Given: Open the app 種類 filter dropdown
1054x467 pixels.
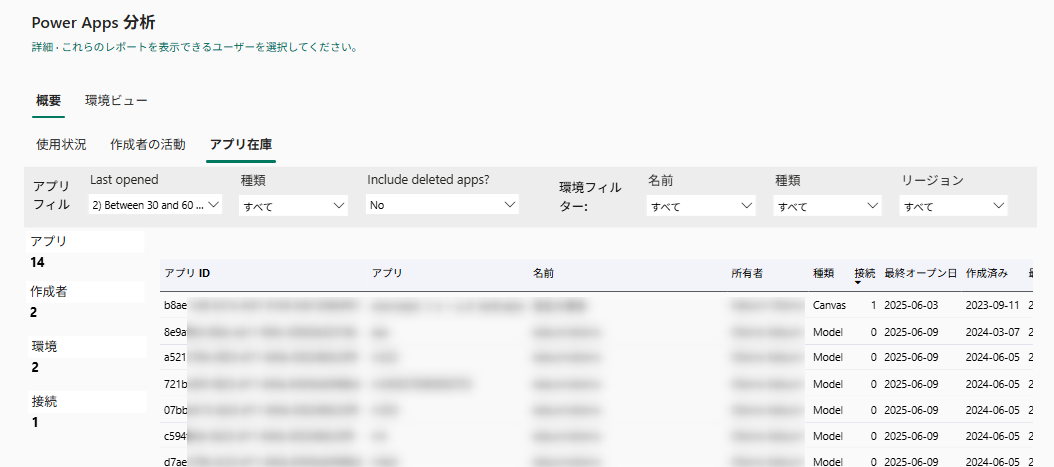Looking at the screenshot, I should pyautogui.click(x=294, y=206).
